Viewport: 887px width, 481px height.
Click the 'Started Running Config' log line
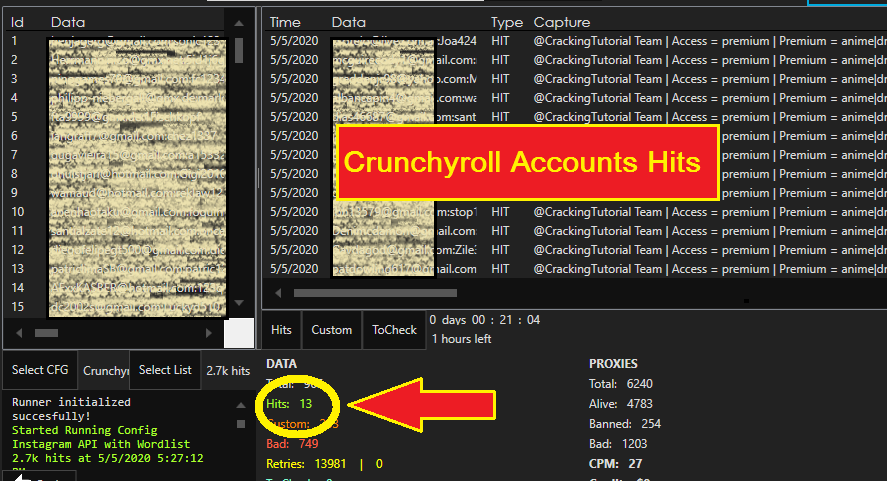click(x=85, y=430)
